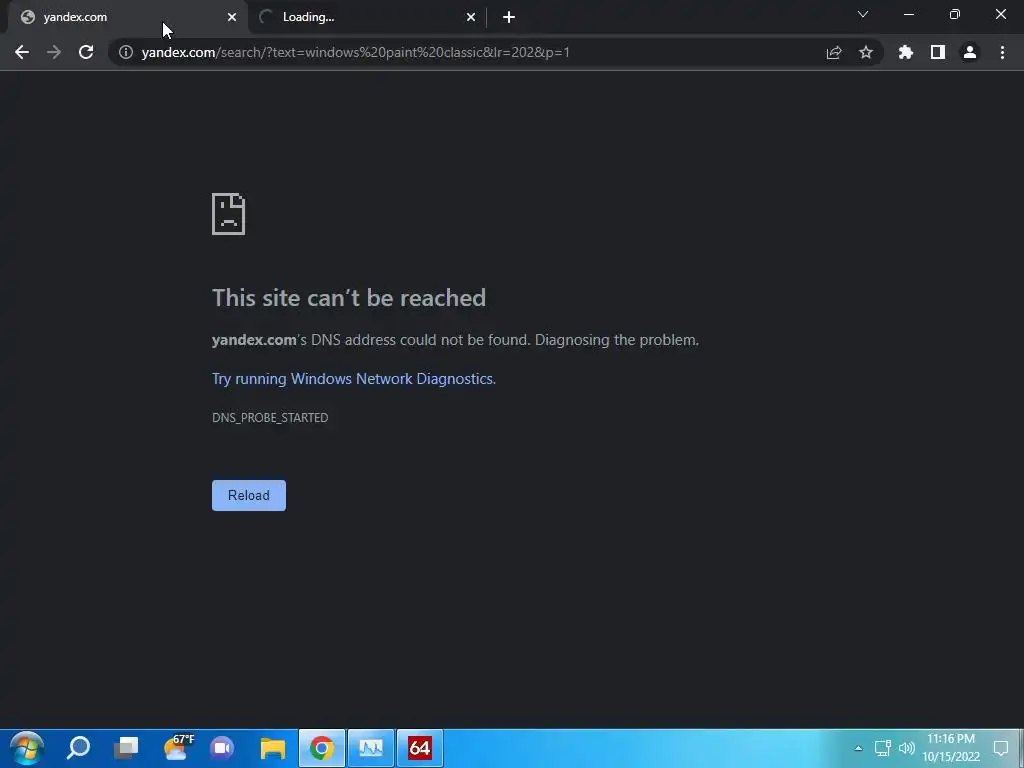The height and width of the screenshot is (768, 1024).
Task: Click the forward navigation arrow
Action: point(54,52)
